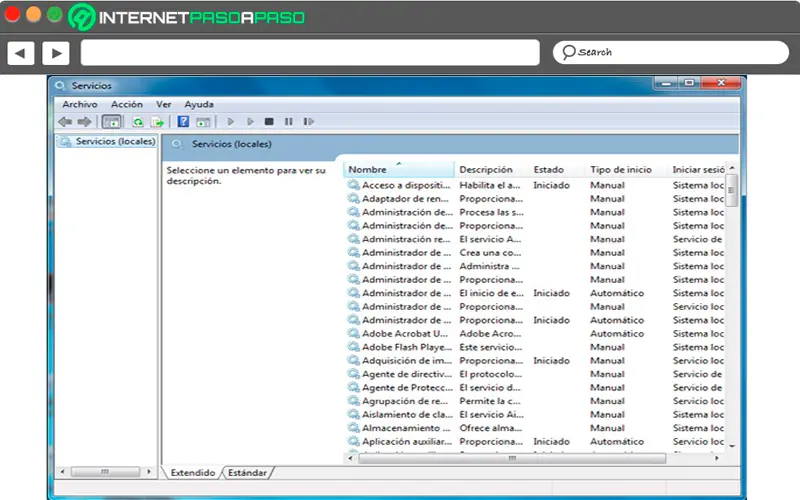800x500 pixels.
Task: Switch to the Extendido tab
Action: pos(192,473)
